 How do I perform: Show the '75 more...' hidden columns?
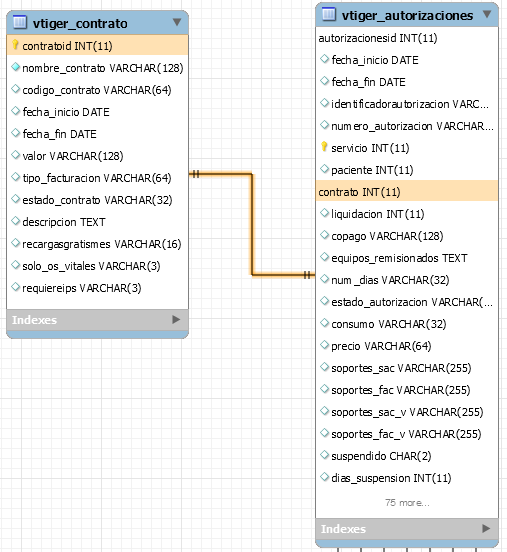click(407, 503)
